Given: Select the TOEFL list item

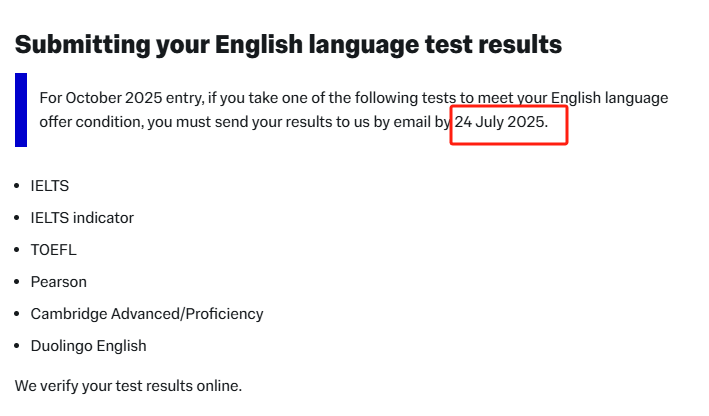Looking at the screenshot, I should (x=53, y=250).
